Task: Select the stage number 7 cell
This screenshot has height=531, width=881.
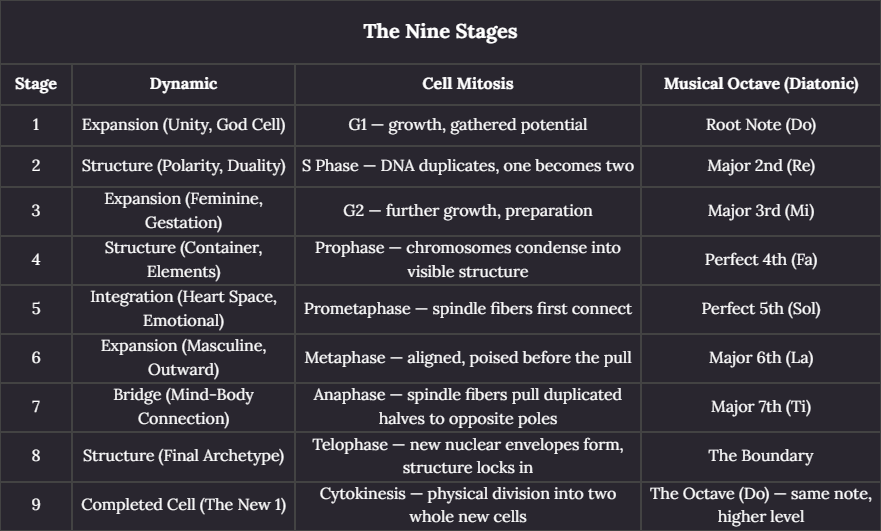Action: tap(36, 406)
